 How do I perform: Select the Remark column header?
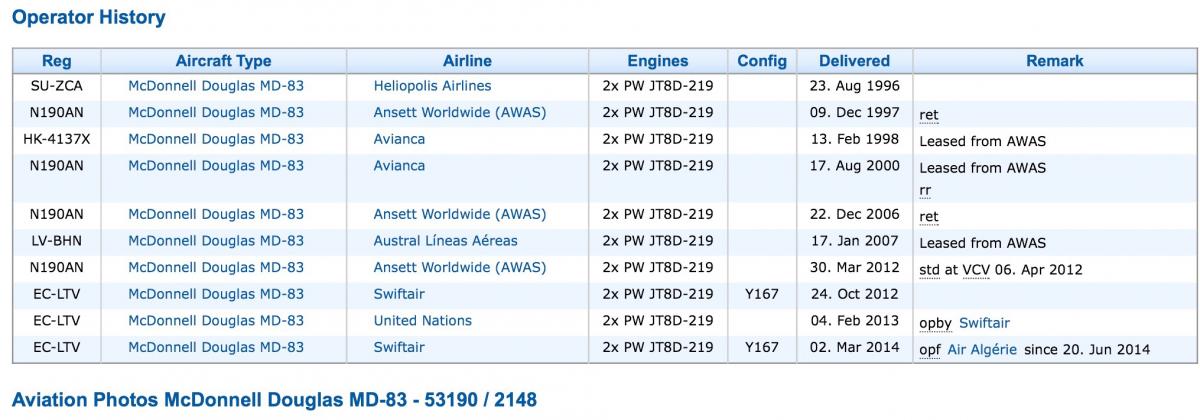tap(1054, 61)
